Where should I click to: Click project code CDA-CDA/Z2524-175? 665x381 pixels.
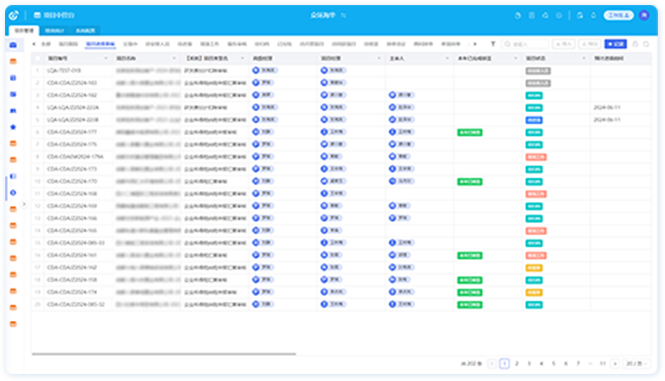point(72,144)
